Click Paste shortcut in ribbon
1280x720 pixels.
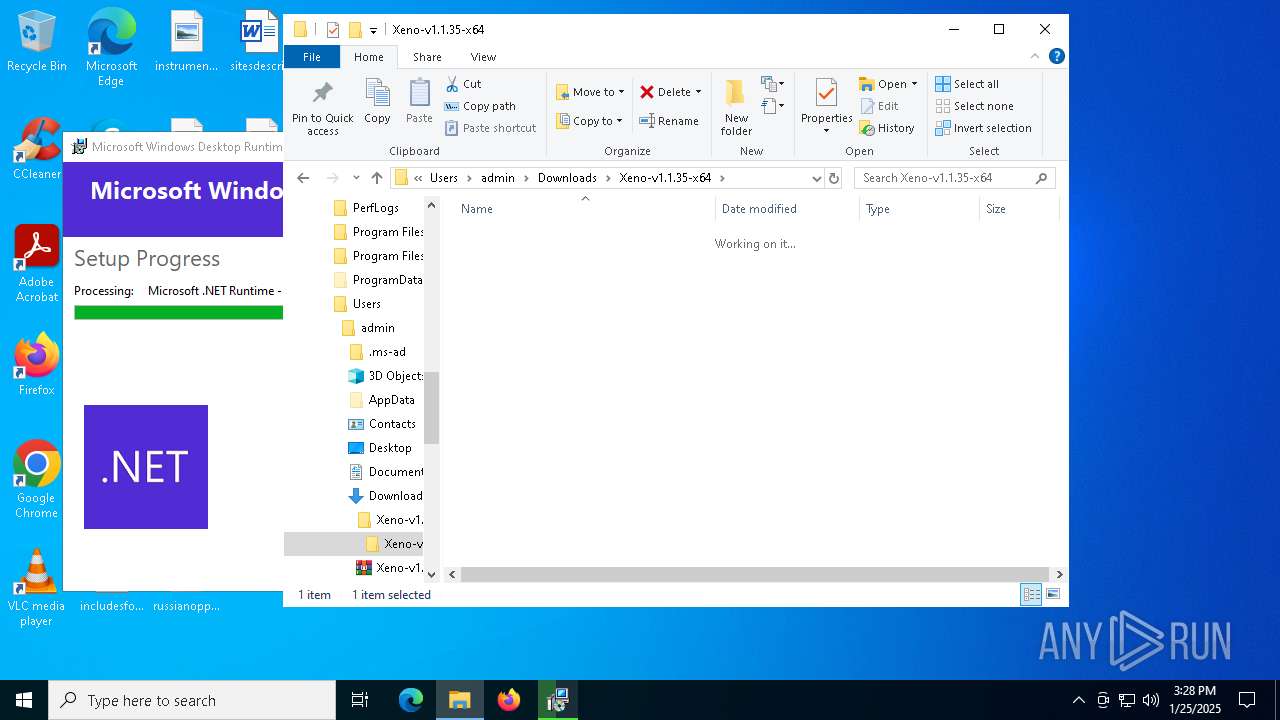[491, 128]
